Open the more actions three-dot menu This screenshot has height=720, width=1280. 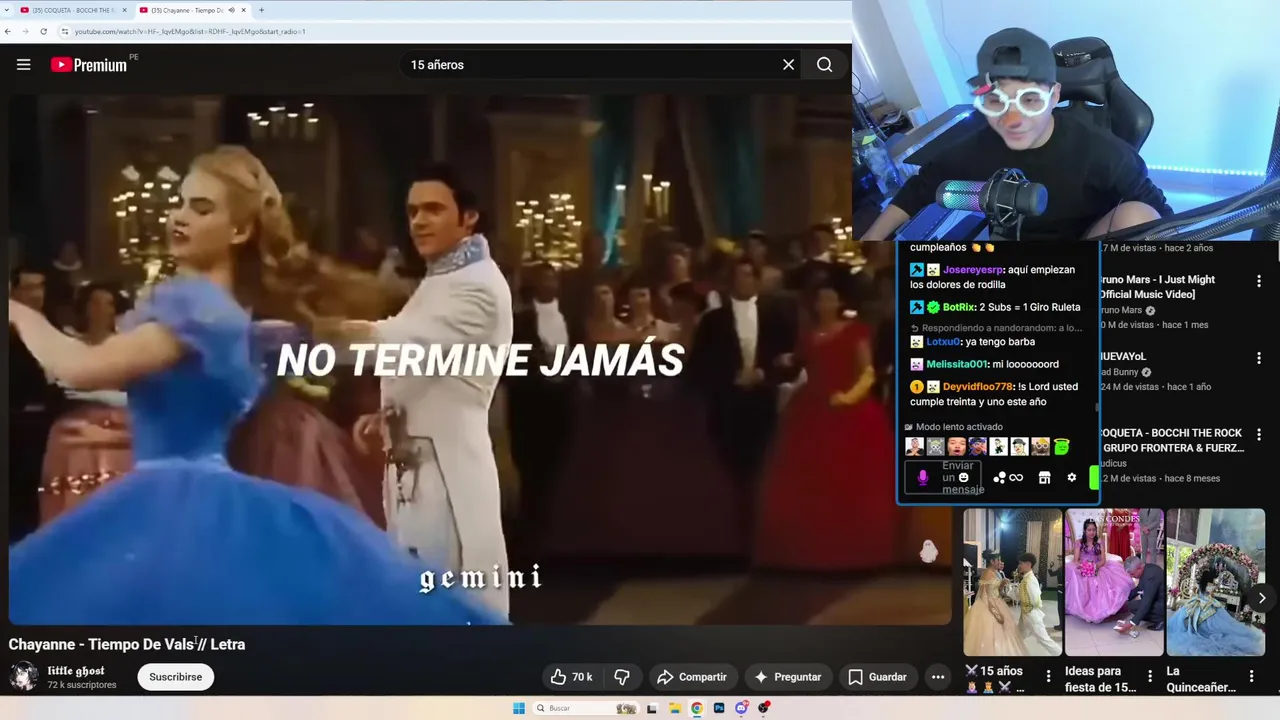click(x=938, y=677)
